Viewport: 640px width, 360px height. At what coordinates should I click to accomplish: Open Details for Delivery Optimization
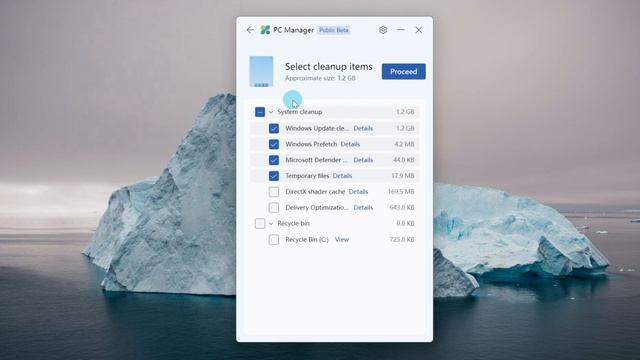363,207
